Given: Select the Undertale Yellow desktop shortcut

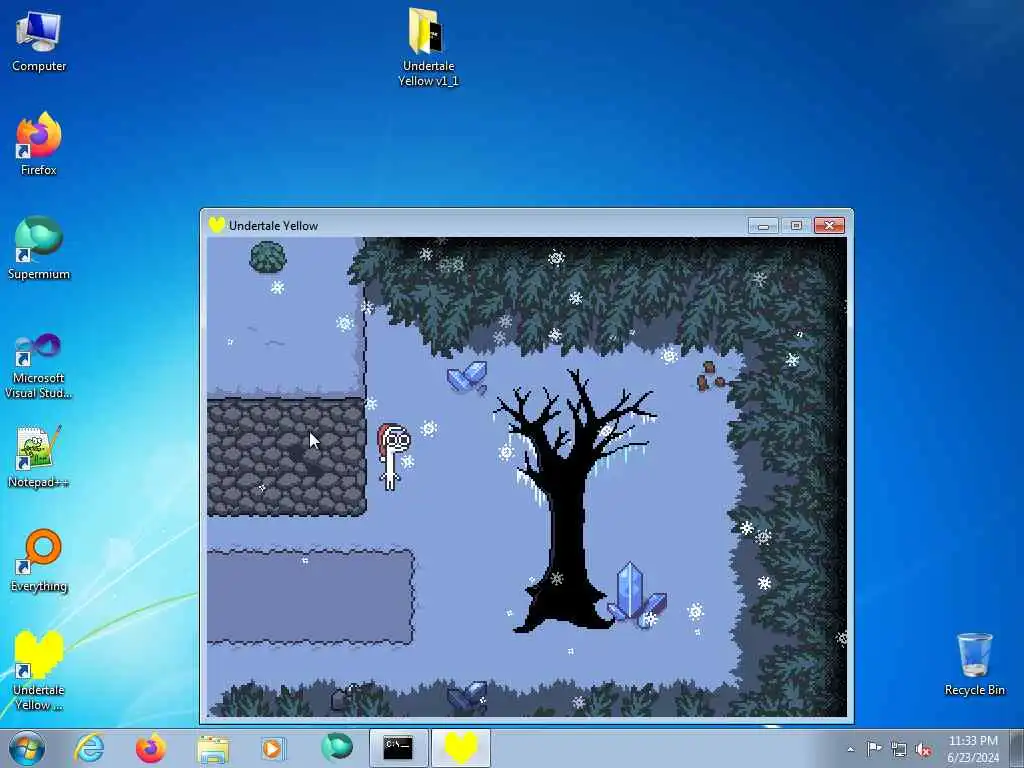Looking at the screenshot, I should tap(39, 670).
